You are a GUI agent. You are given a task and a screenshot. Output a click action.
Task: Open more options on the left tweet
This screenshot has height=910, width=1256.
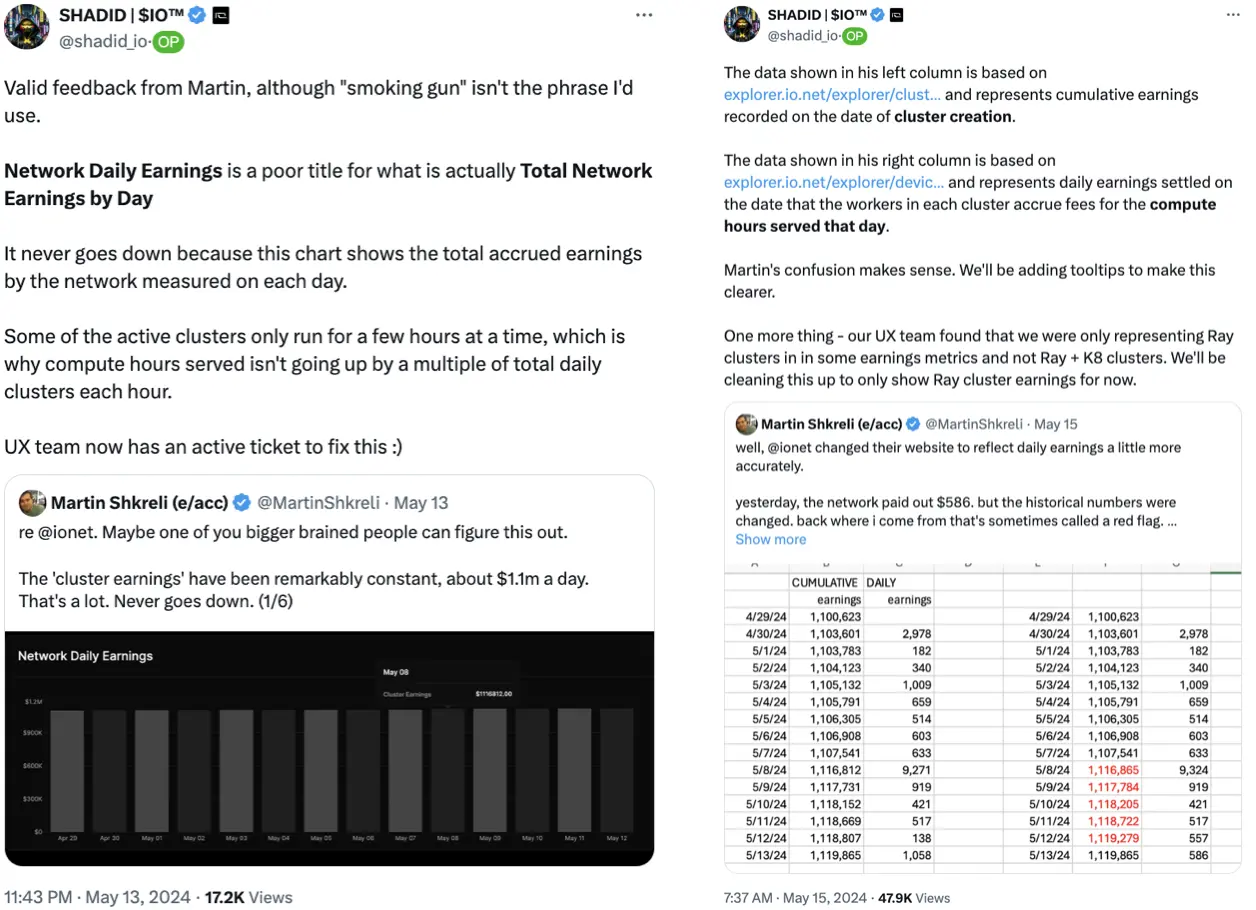coord(644,15)
